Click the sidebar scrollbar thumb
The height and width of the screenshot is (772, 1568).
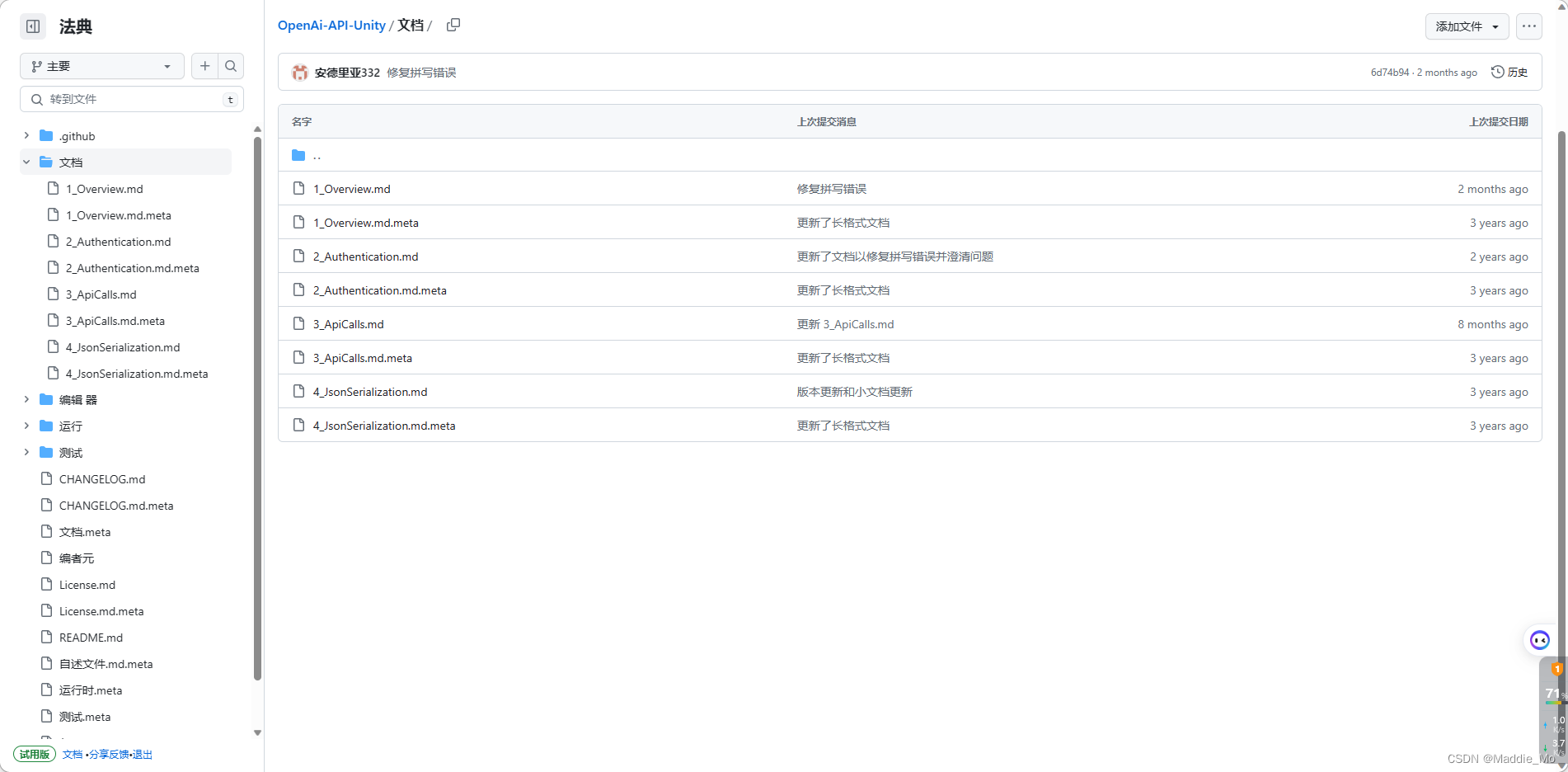[257, 408]
